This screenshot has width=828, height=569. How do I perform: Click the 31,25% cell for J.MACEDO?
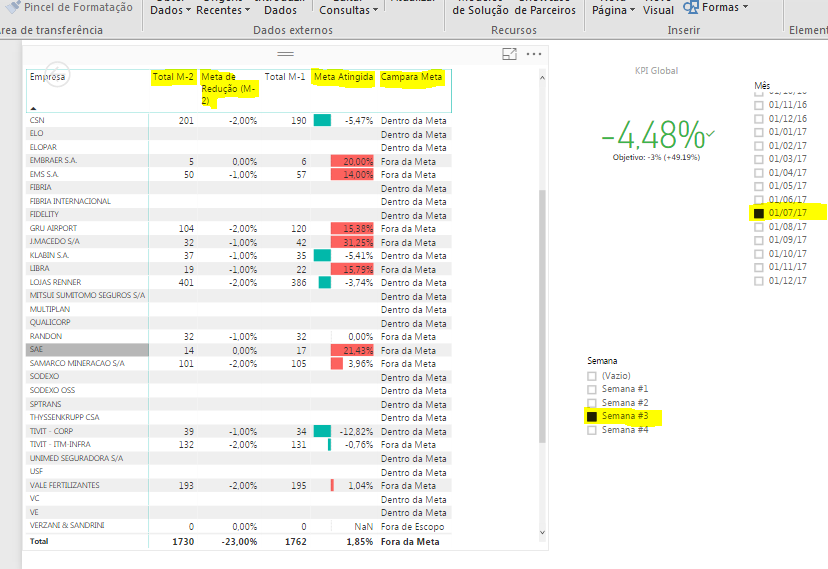(x=352, y=242)
